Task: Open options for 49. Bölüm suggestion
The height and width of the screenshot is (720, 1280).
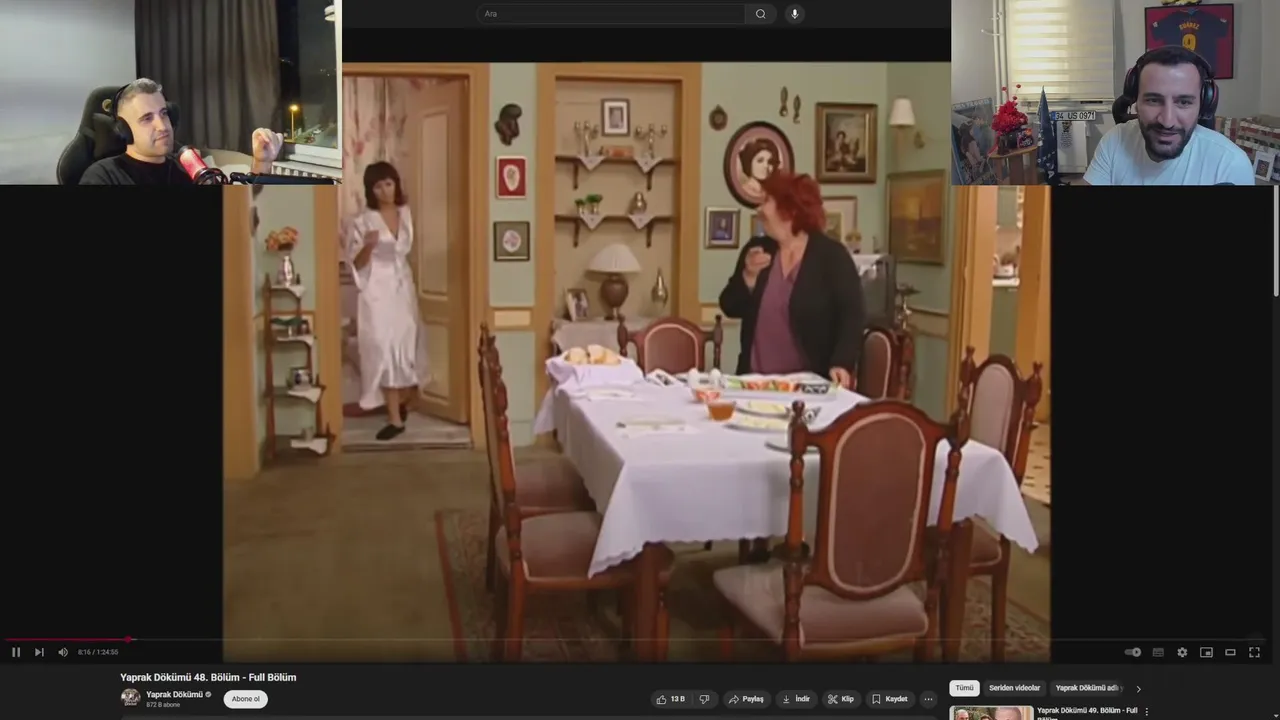Action: [1147, 712]
